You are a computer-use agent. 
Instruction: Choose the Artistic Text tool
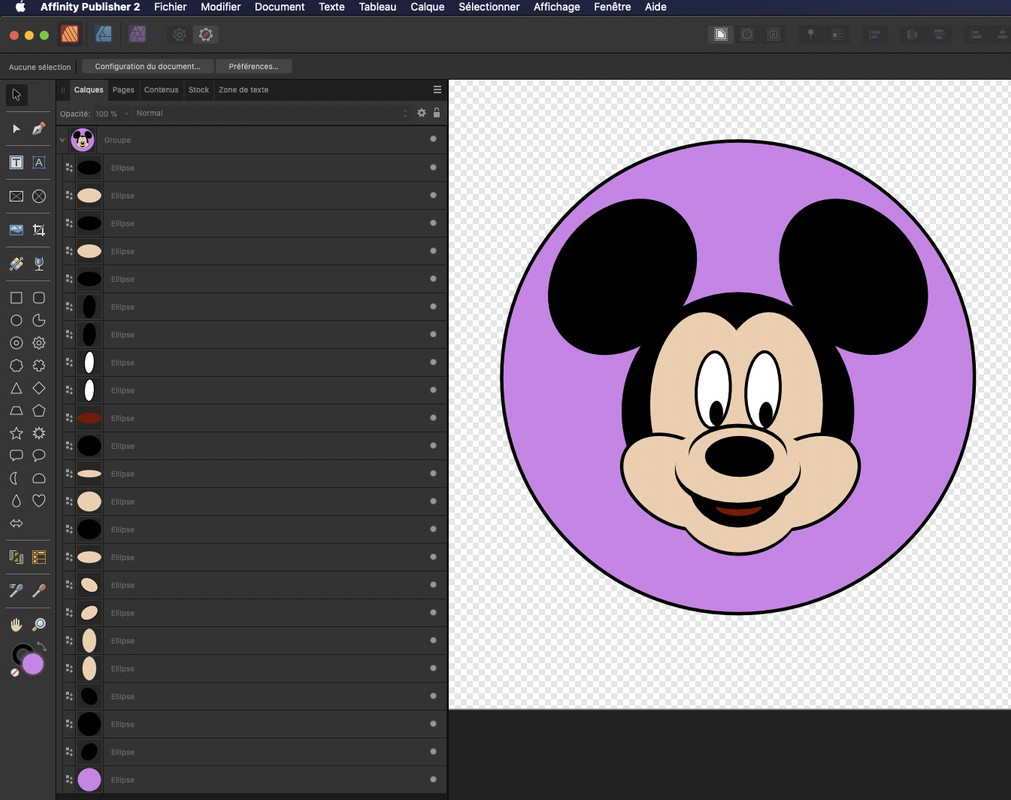click(39, 162)
